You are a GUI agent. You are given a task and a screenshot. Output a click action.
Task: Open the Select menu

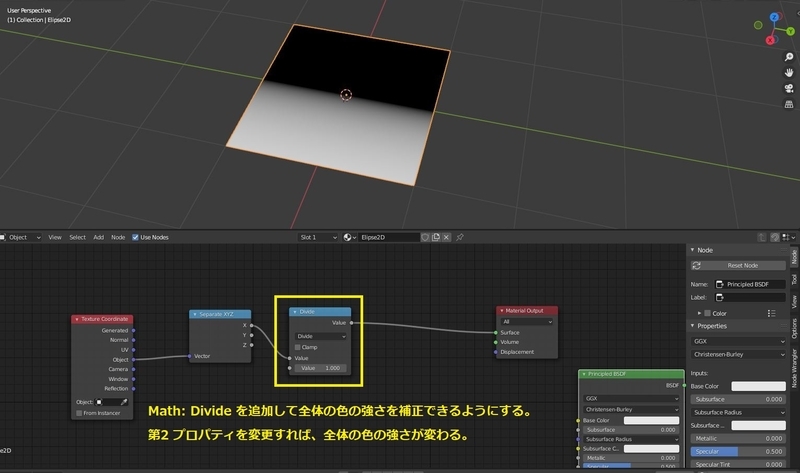pyautogui.click(x=78, y=237)
